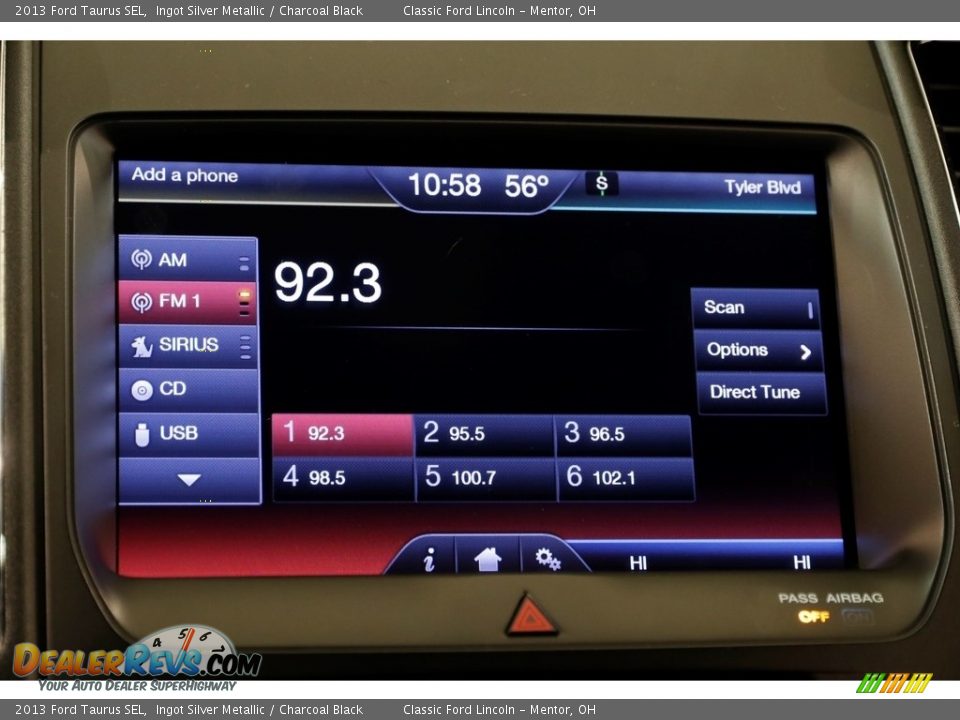Tap the dollar sign icon in header
The width and height of the screenshot is (960, 720).
[601, 183]
